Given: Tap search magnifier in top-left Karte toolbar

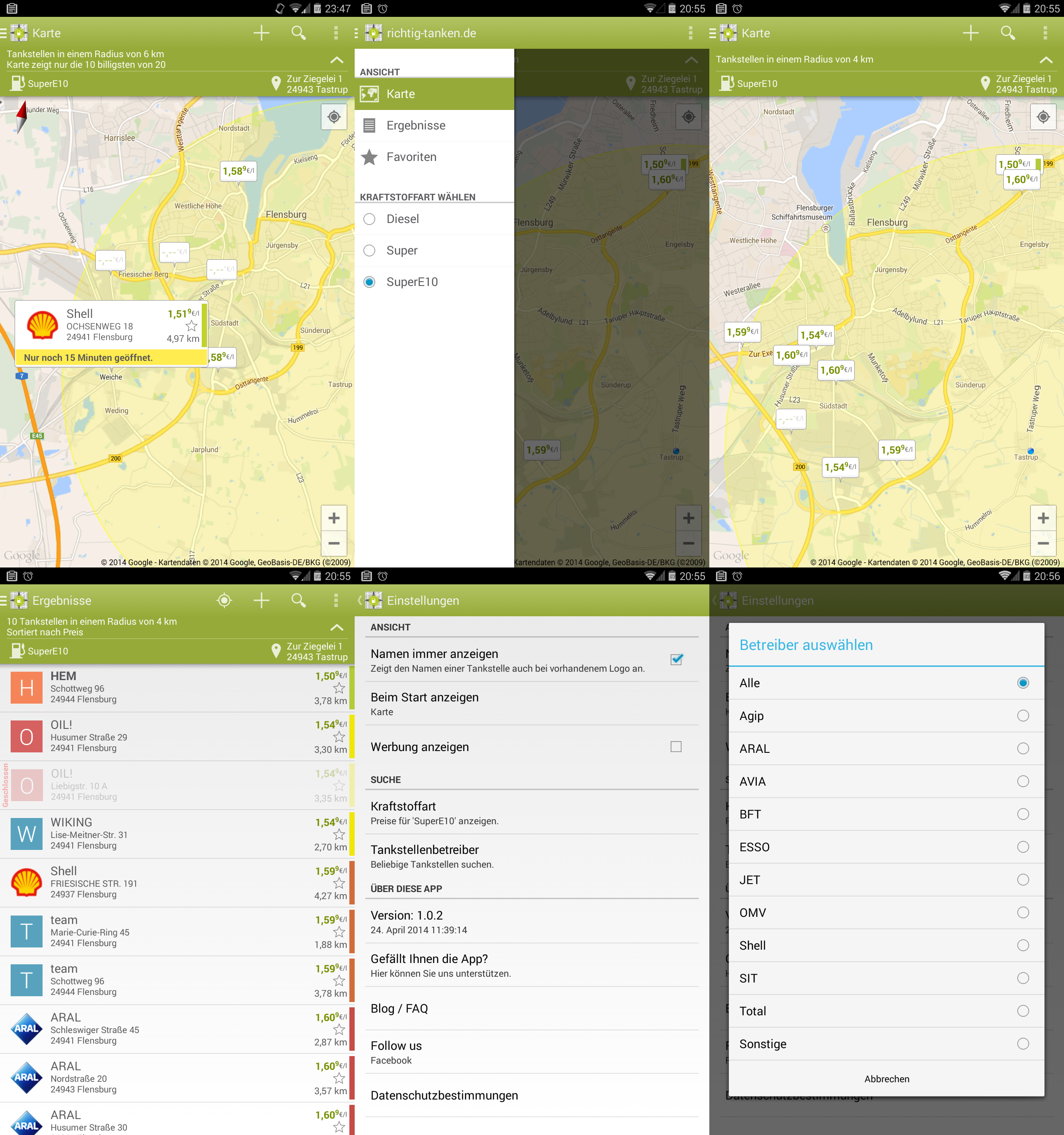Looking at the screenshot, I should pyautogui.click(x=298, y=33).
